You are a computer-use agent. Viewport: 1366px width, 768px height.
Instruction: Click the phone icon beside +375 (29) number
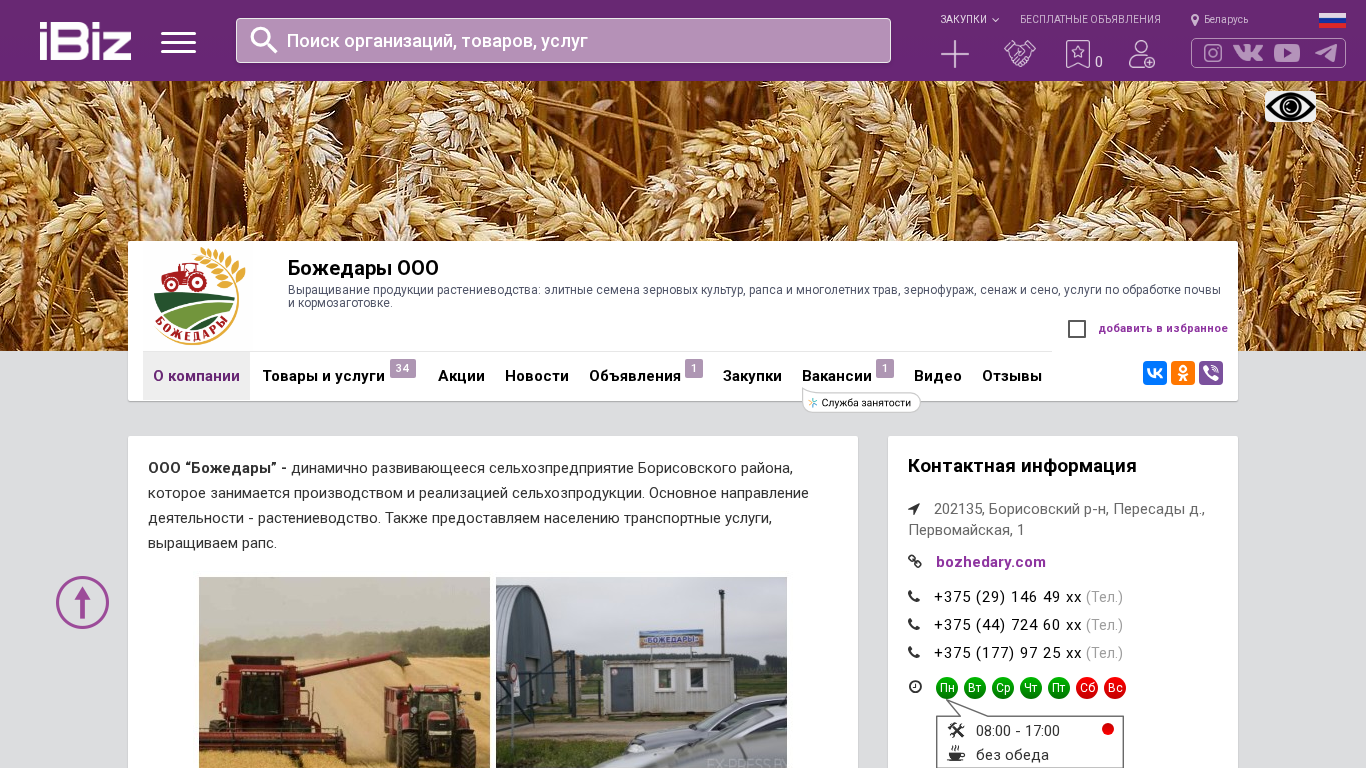[x=914, y=597]
